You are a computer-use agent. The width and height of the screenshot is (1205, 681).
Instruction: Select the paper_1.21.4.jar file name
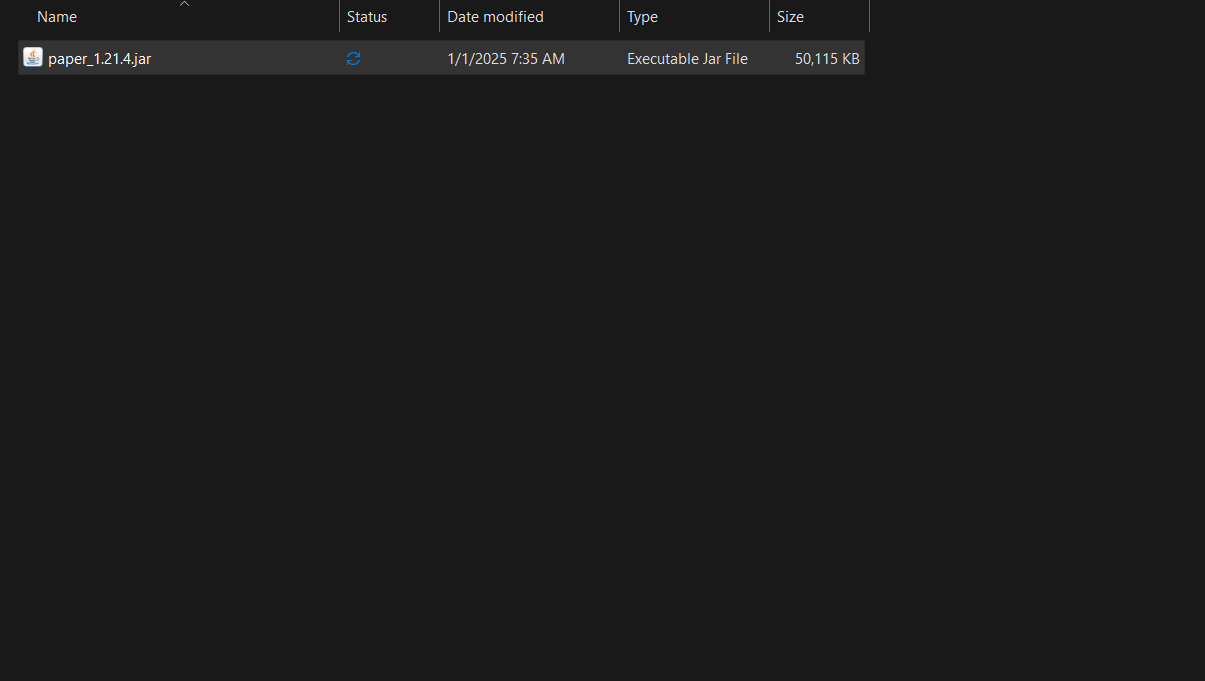coord(100,59)
